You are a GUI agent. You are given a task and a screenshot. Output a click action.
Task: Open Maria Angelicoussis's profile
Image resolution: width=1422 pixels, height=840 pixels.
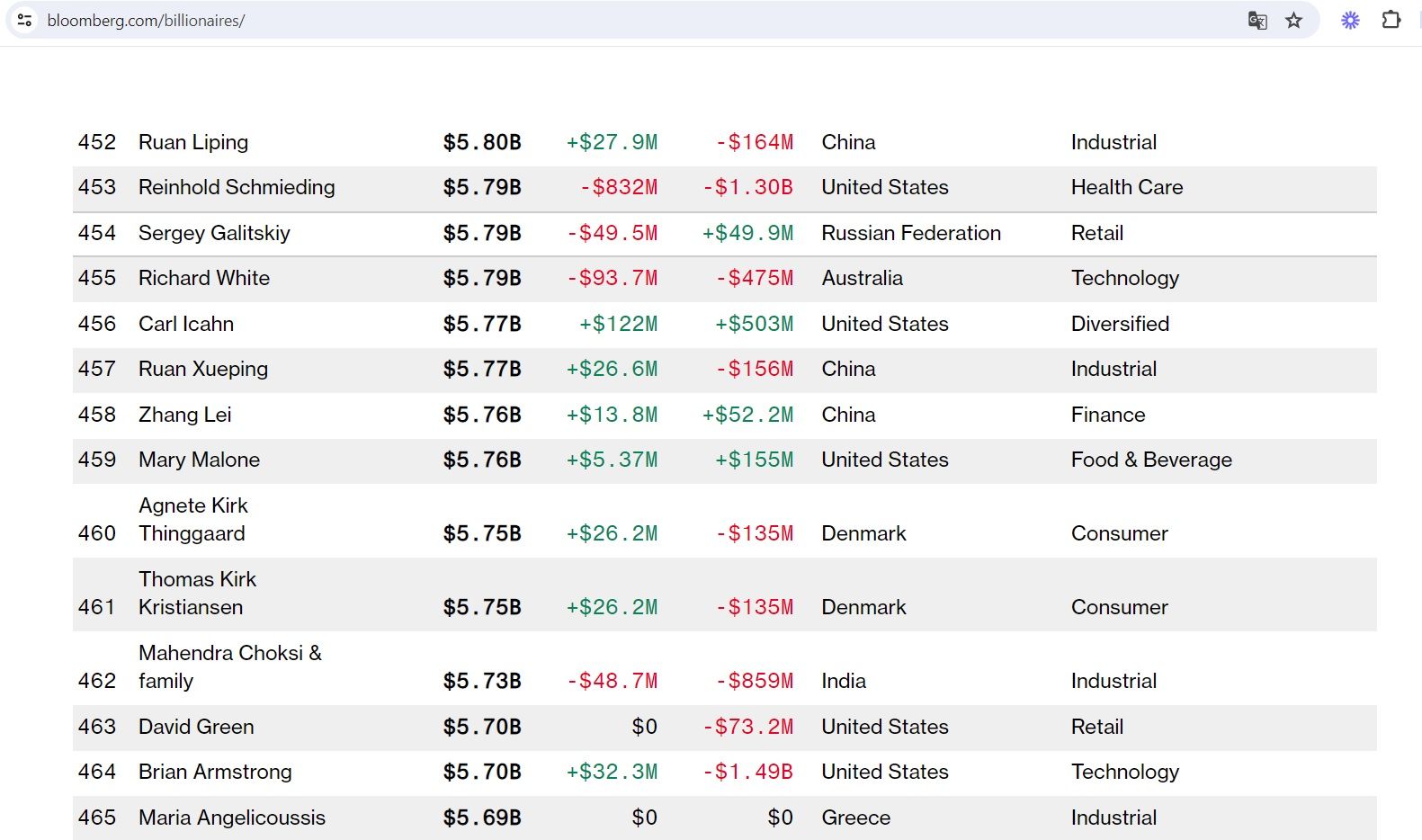coord(232,818)
